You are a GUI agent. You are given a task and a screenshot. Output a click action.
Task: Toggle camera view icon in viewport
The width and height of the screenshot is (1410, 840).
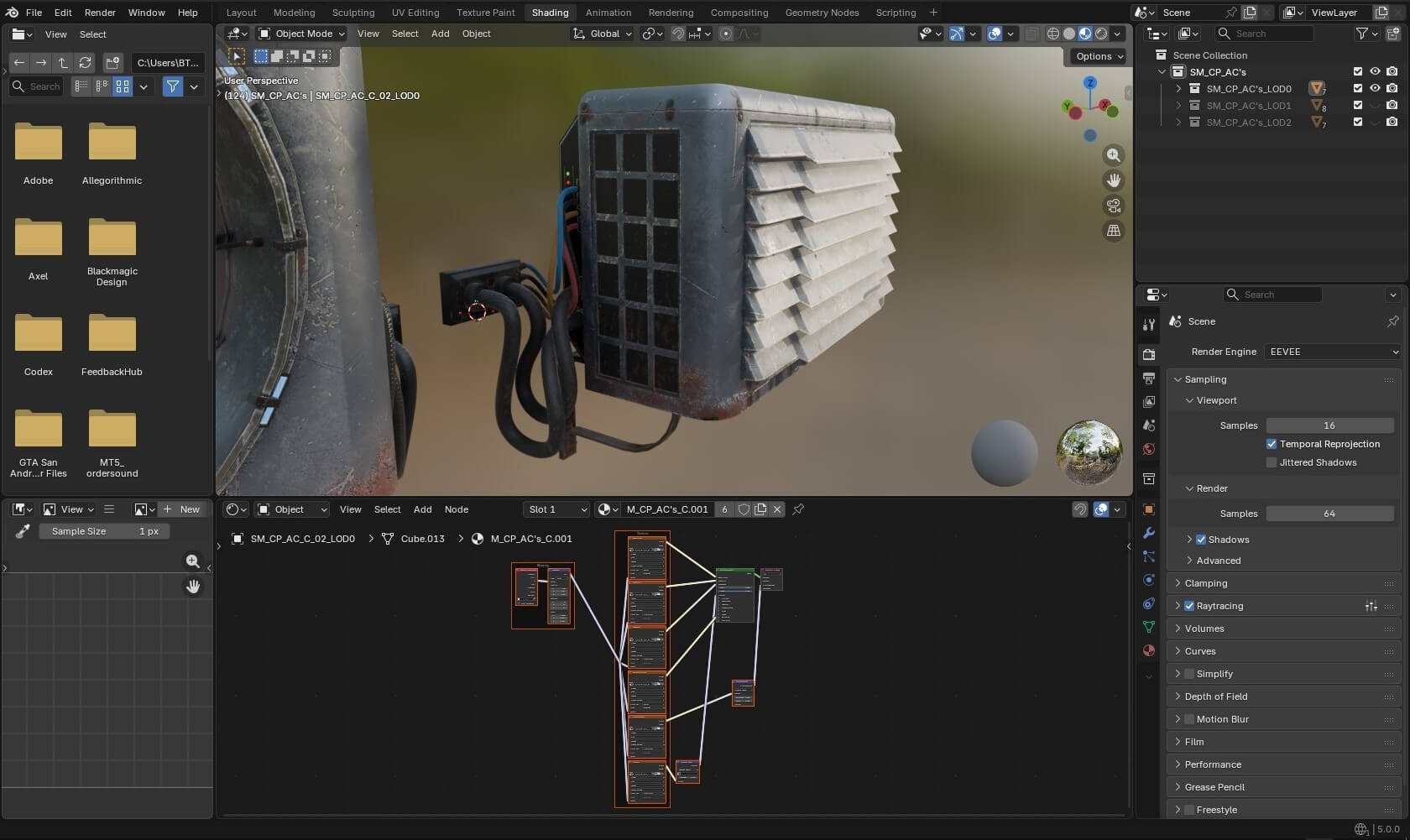tap(1113, 206)
